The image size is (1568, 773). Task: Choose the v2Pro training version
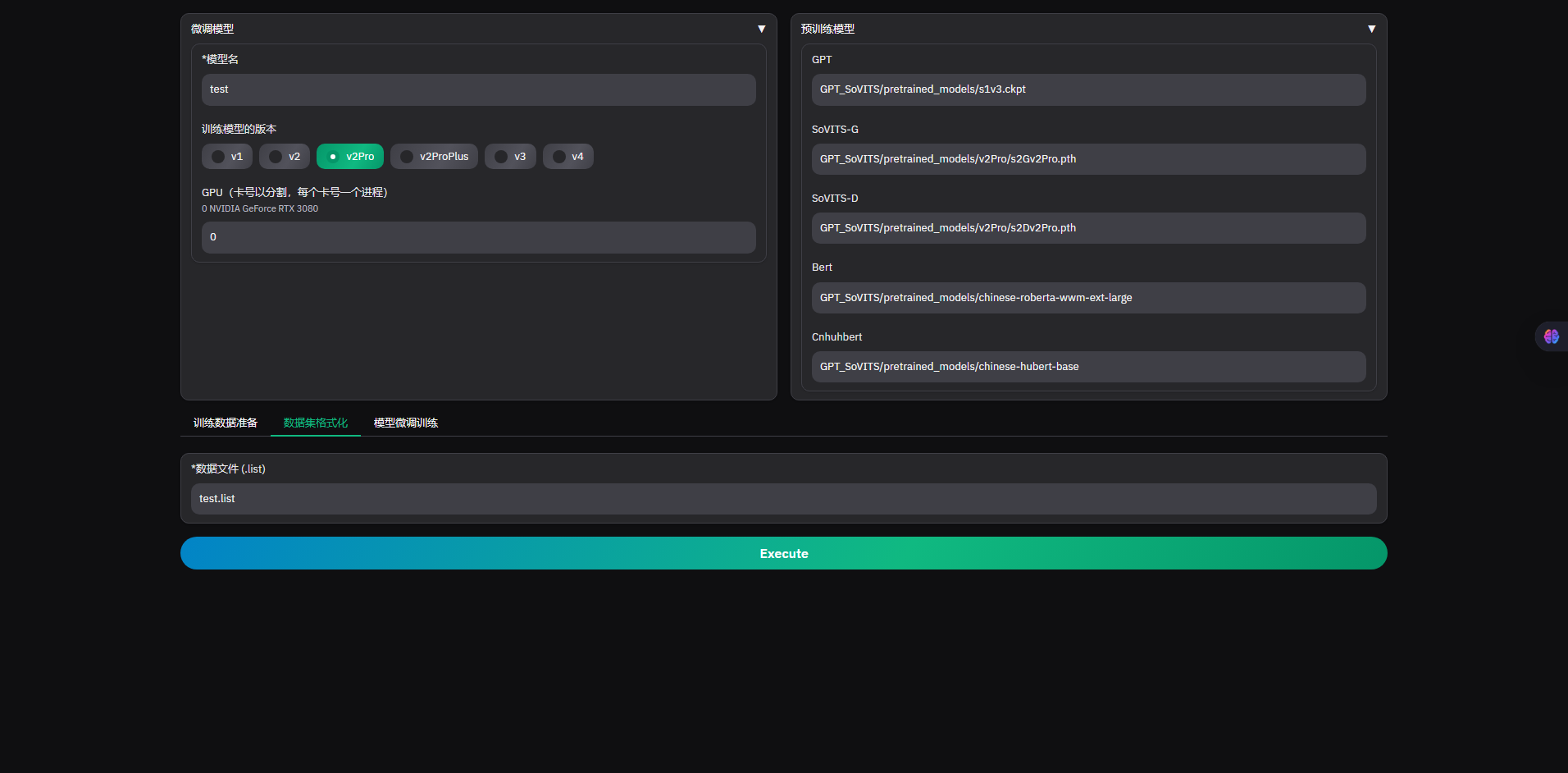(350, 157)
